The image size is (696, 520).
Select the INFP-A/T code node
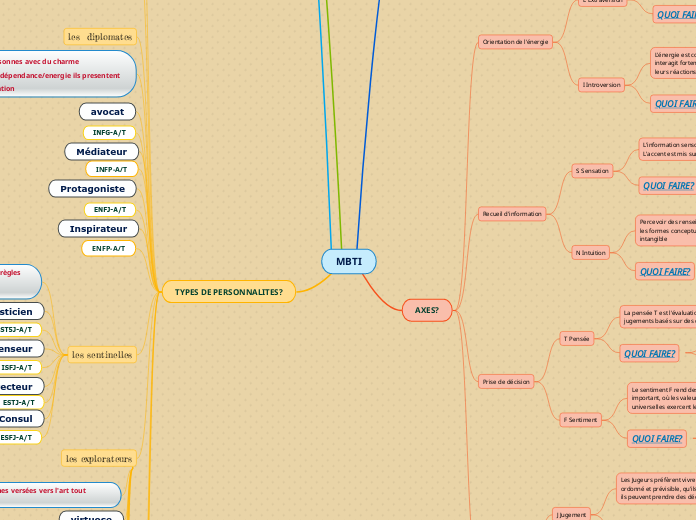coord(111,169)
